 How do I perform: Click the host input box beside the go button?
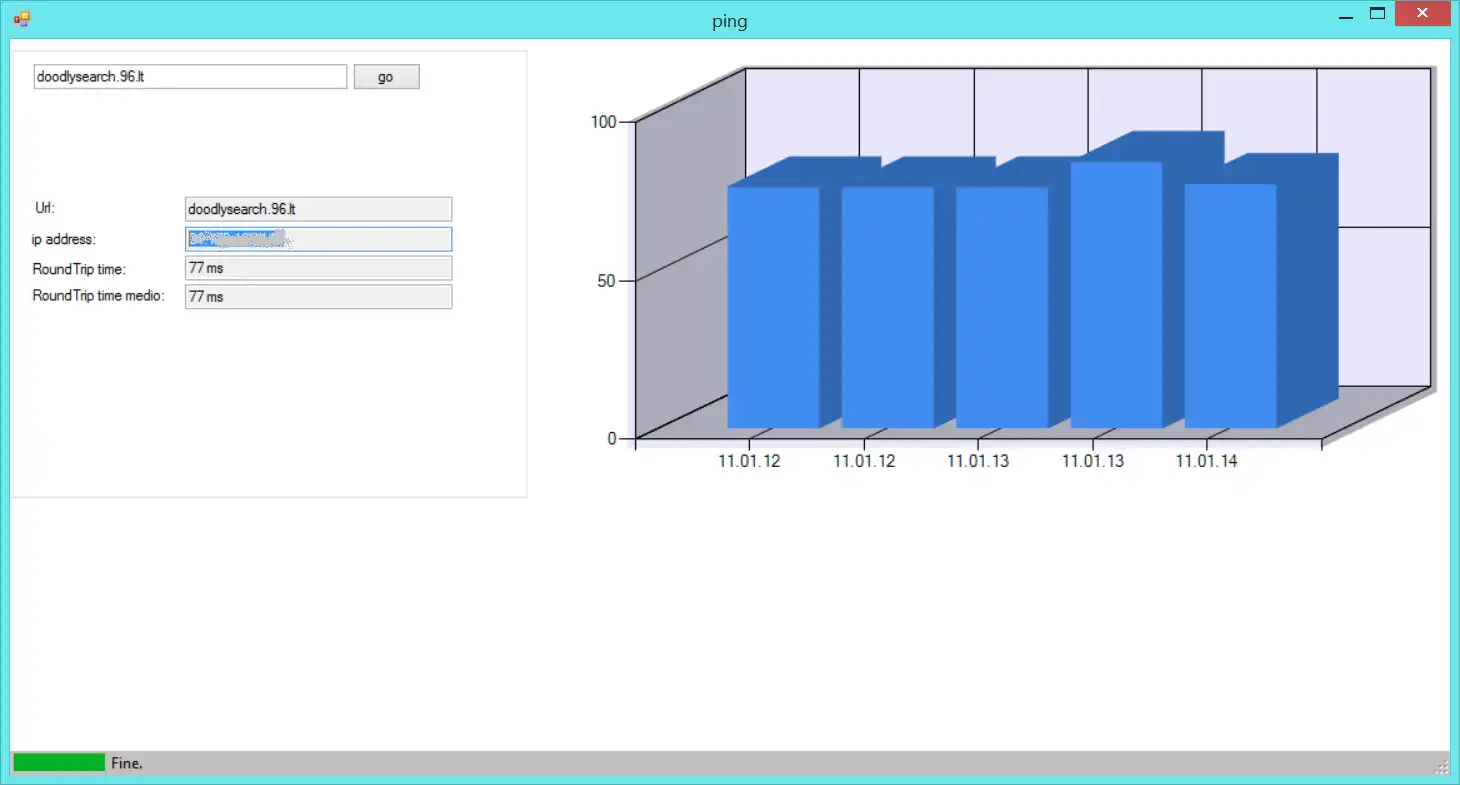(x=190, y=77)
